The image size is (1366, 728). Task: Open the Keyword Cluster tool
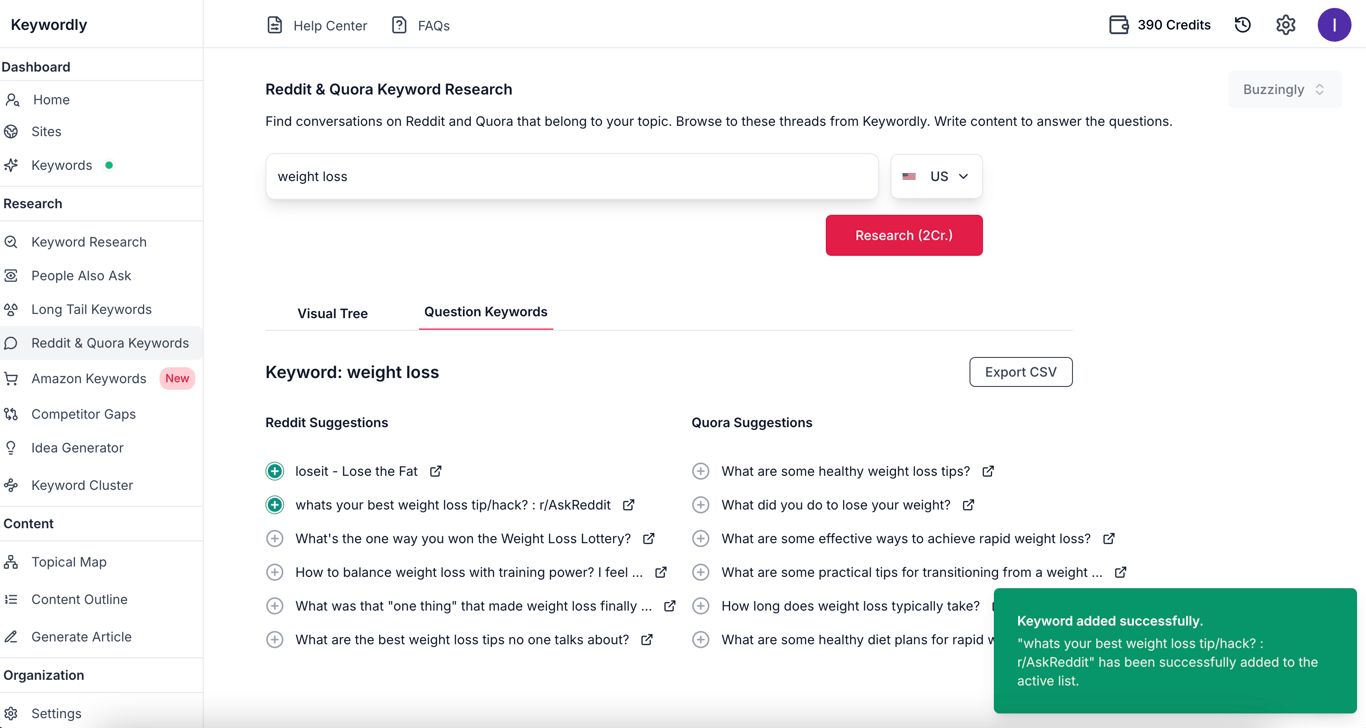(79, 485)
